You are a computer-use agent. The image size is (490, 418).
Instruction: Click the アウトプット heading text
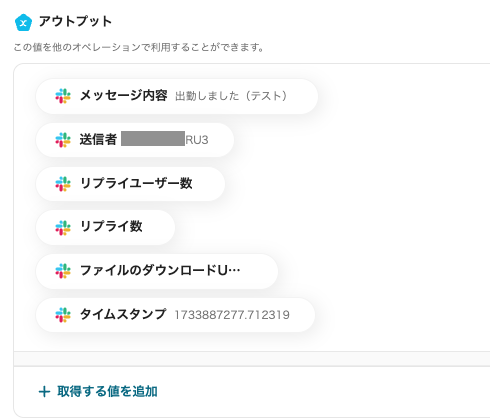pyautogui.click(x=75, y=22)
